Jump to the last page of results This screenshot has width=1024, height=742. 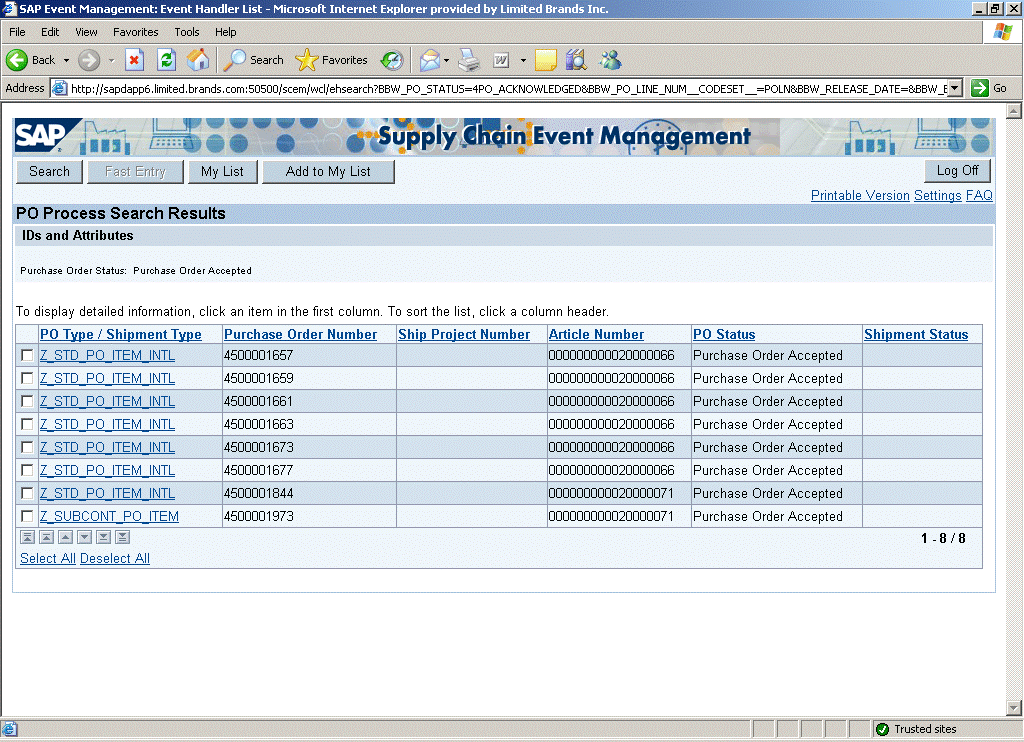[122, 537]
